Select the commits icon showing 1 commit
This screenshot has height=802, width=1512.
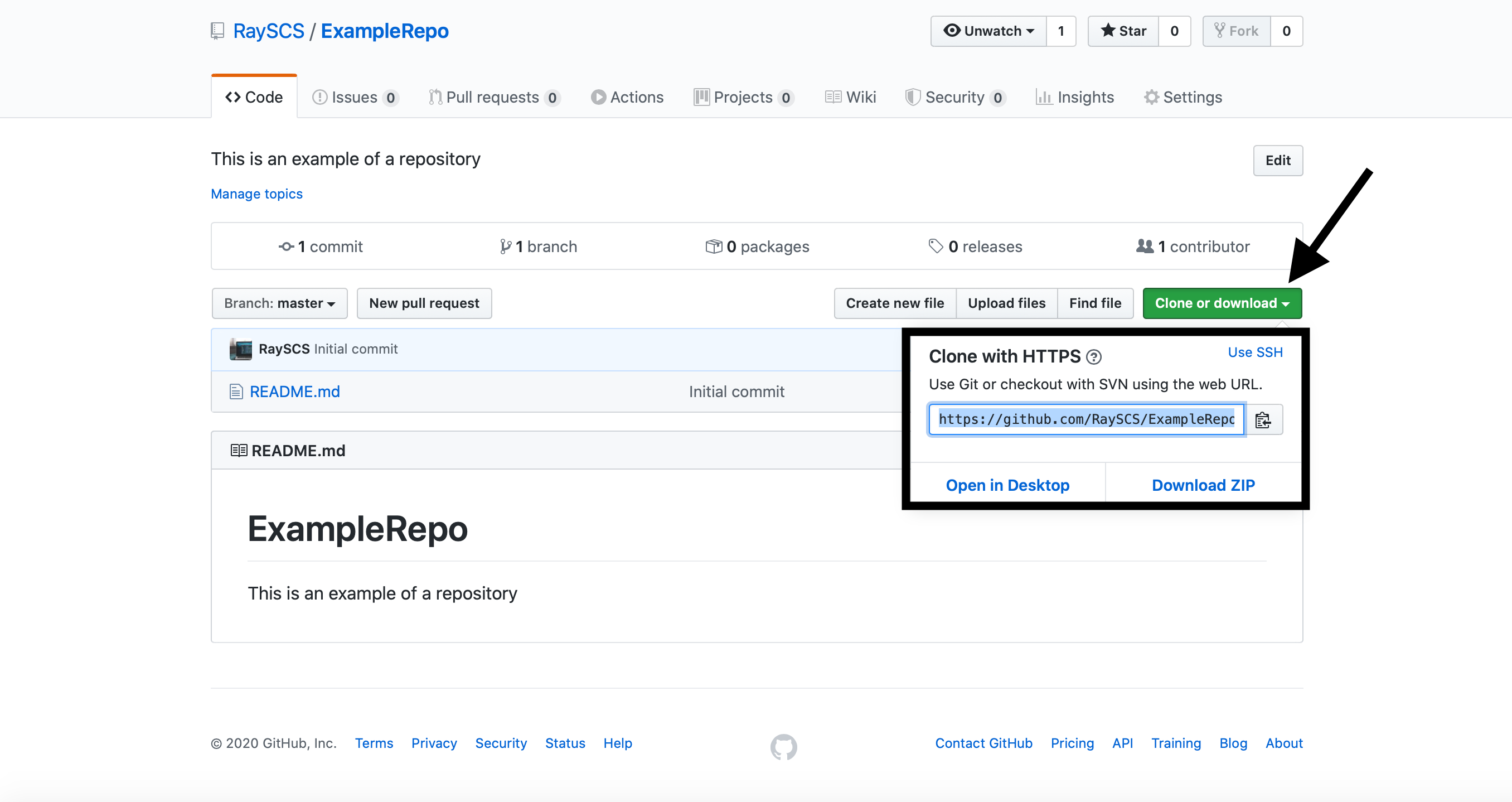pyautogui.click(x=287, y=247)
